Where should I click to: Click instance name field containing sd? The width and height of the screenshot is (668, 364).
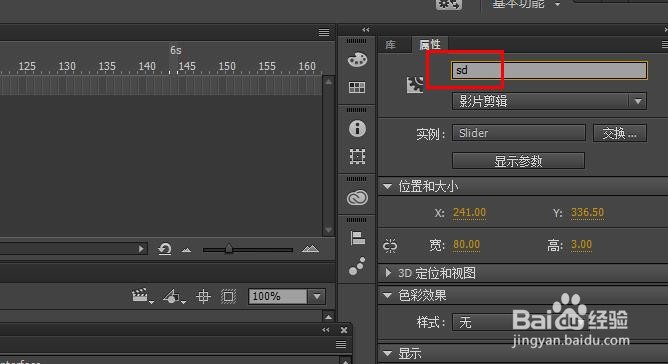[x=549, y=70]
